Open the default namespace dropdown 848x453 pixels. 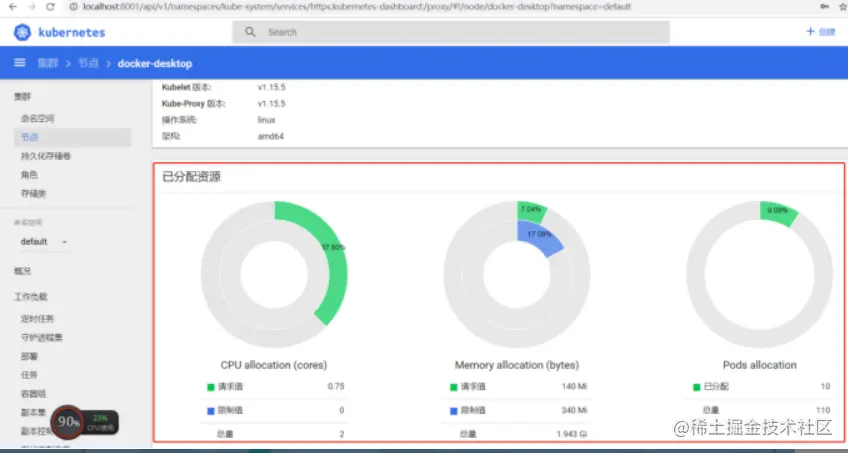coord(44,242)
